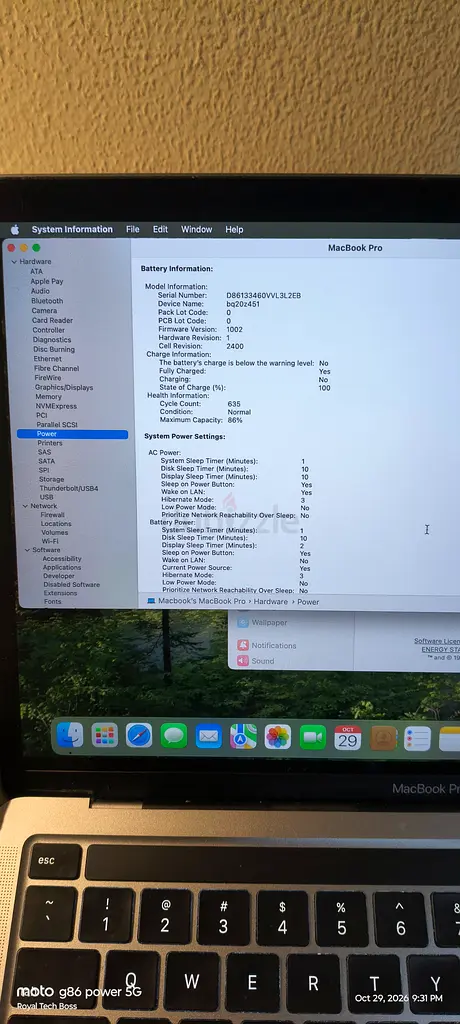
Task: Select SAS in the sidebar
Action: click(44, 452)
